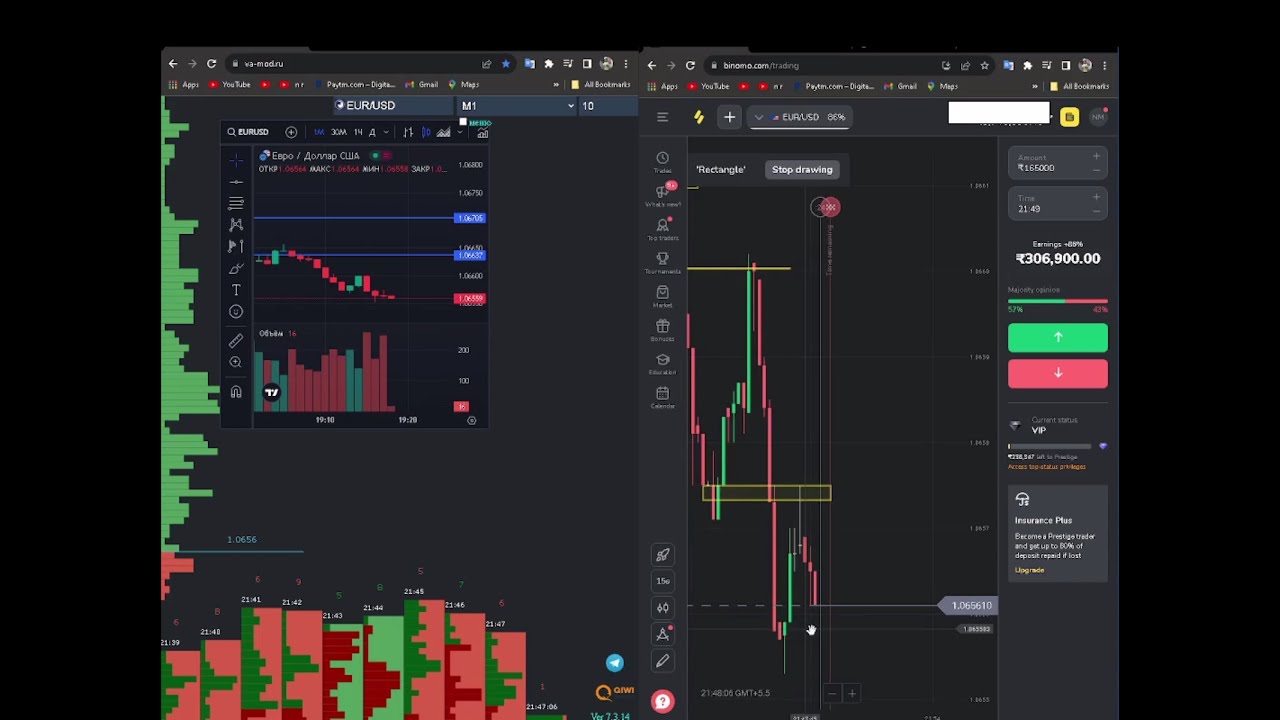1280x720 pixels.
Task: Select the 1Ч hourly timeframe
Action: click(x=357, y=132)
